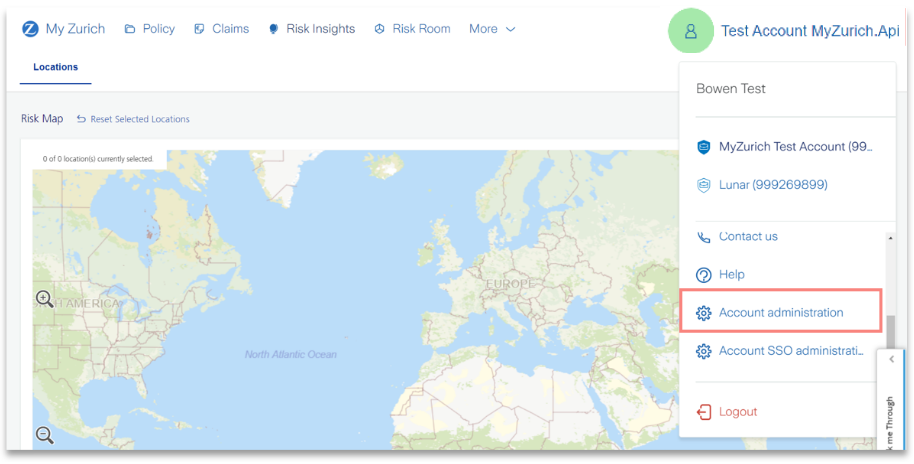Click the Logout door icon

(x=704, y=412)
